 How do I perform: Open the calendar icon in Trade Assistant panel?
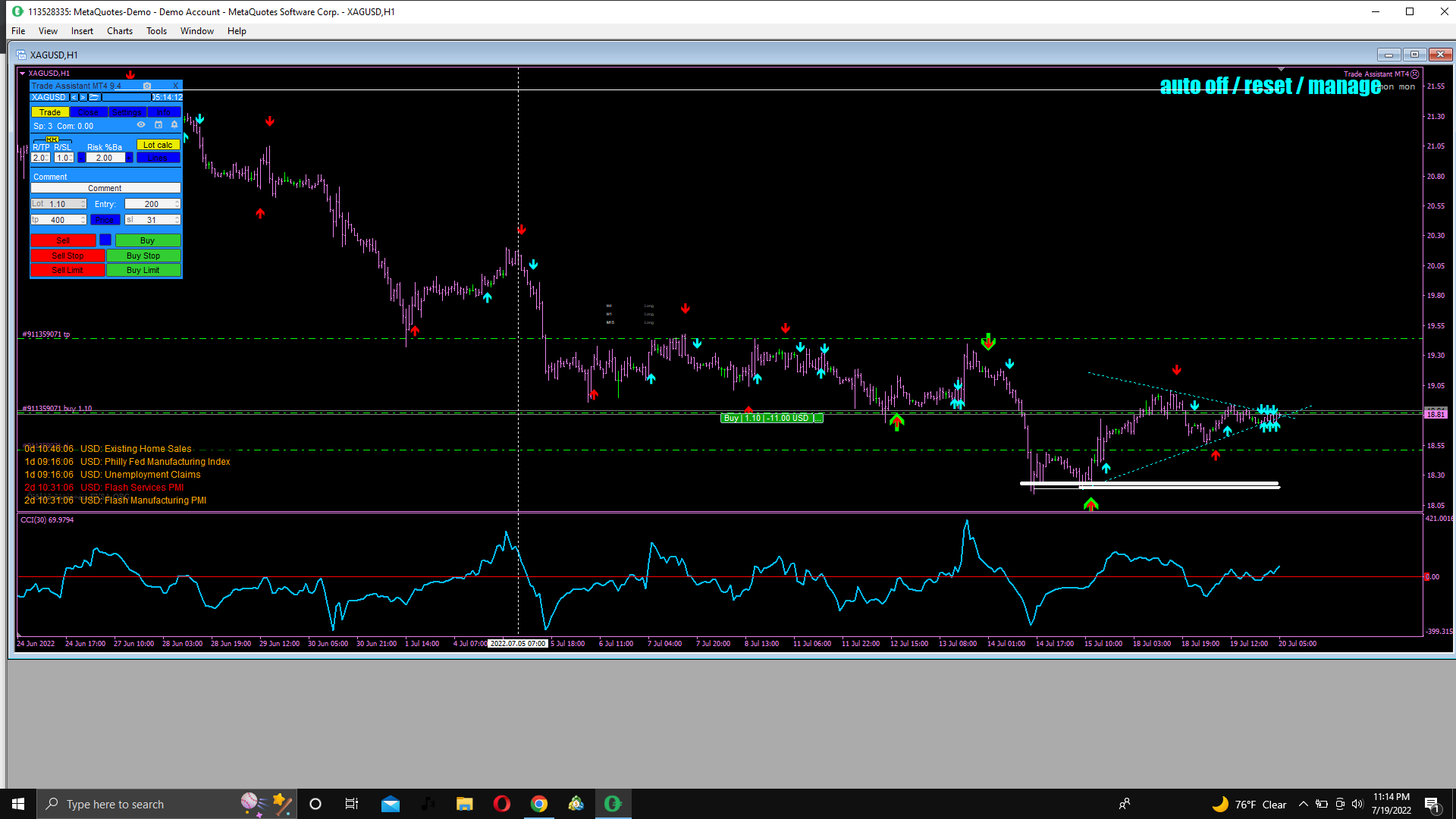coord(158,125)
